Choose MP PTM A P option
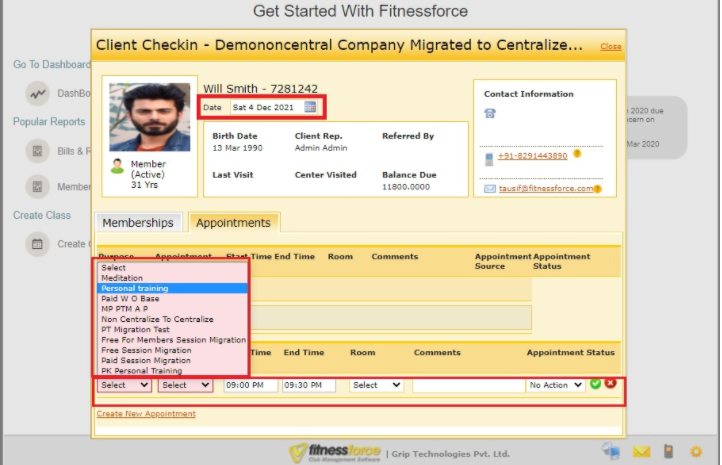This screenshot has height=465, width=722. tap(172, 309)
